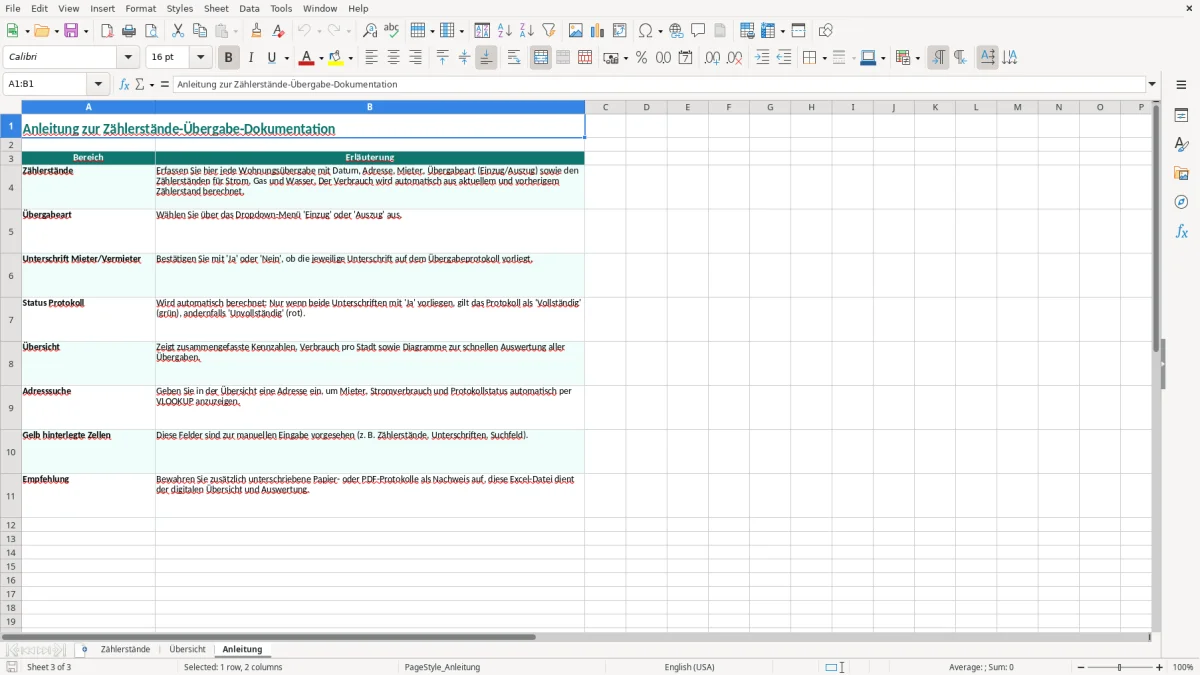
Task: Open the Functions sidebar deck
Action: pos(1181,232)
